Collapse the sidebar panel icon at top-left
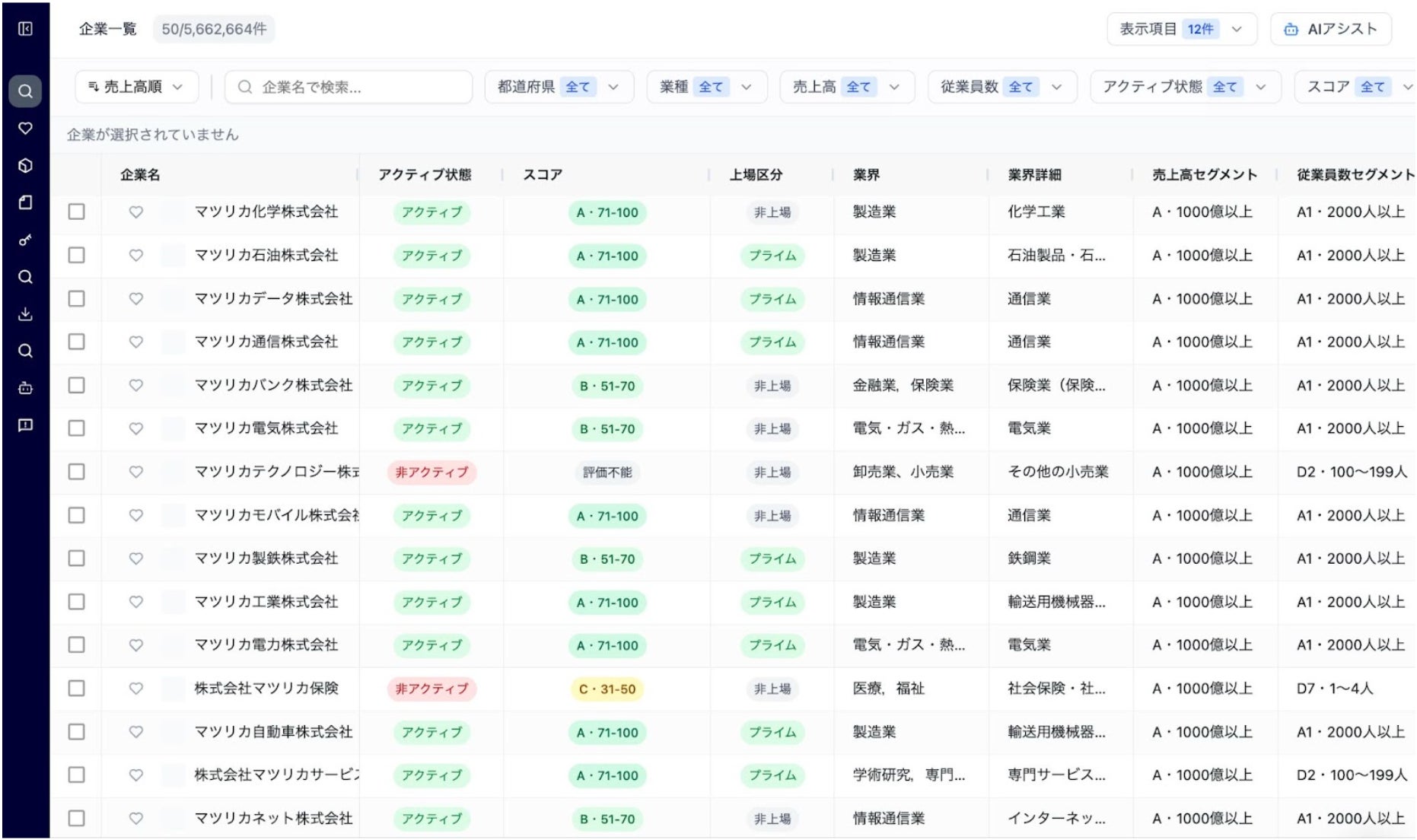The image size is (1417, 840). (25, 29)
